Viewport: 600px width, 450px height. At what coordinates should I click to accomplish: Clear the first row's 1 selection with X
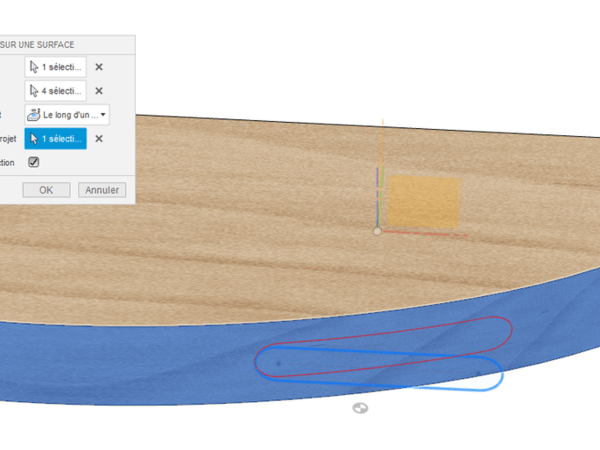pos(99,67)
